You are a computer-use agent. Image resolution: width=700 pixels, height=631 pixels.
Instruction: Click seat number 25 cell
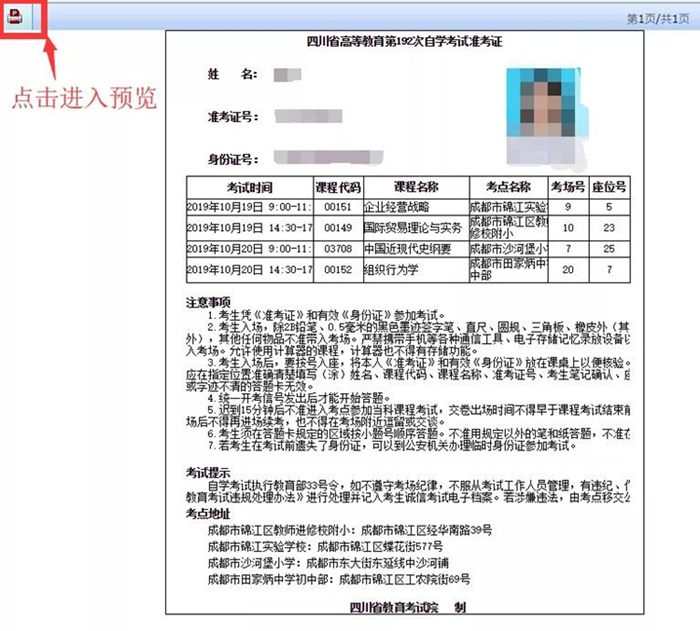(609, 249)
